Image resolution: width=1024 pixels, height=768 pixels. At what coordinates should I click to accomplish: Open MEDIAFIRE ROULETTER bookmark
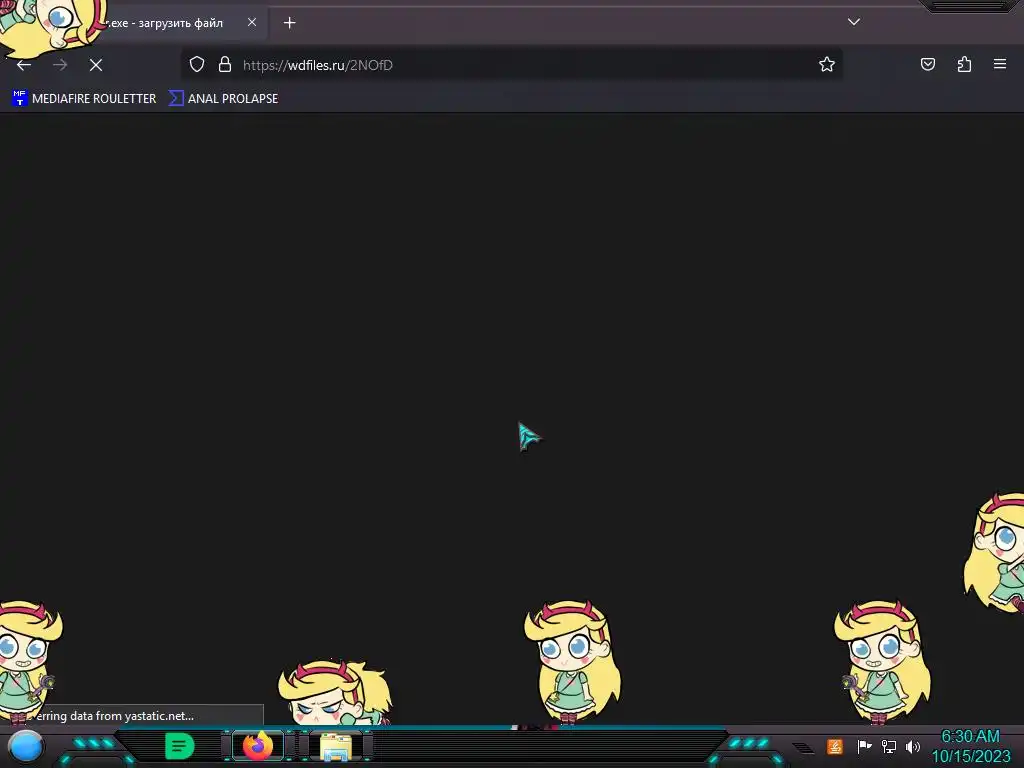pyautogui.click(x=84, y=99)
